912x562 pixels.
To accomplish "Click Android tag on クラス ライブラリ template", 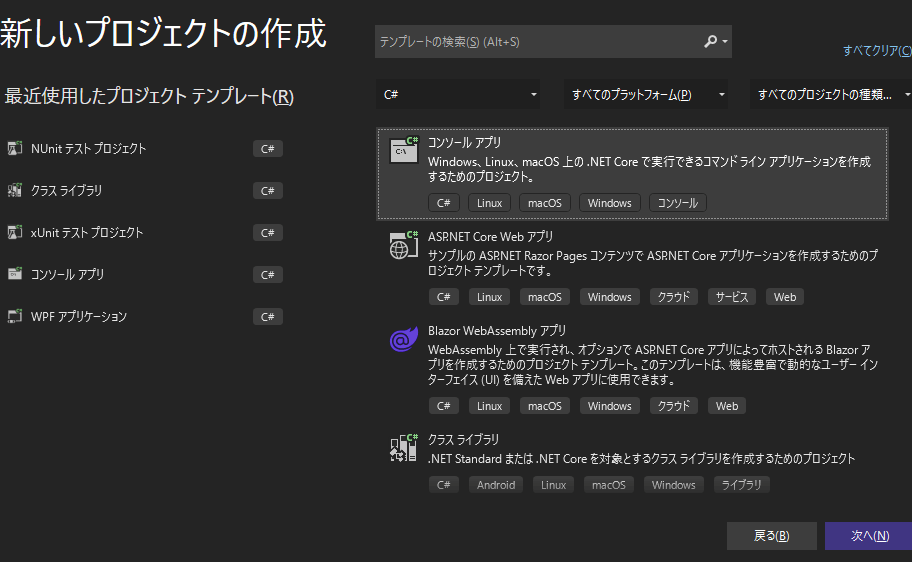I will 496,485.
